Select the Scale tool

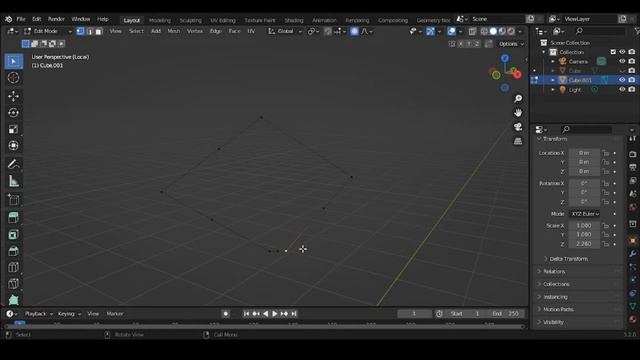pos(13,129)
